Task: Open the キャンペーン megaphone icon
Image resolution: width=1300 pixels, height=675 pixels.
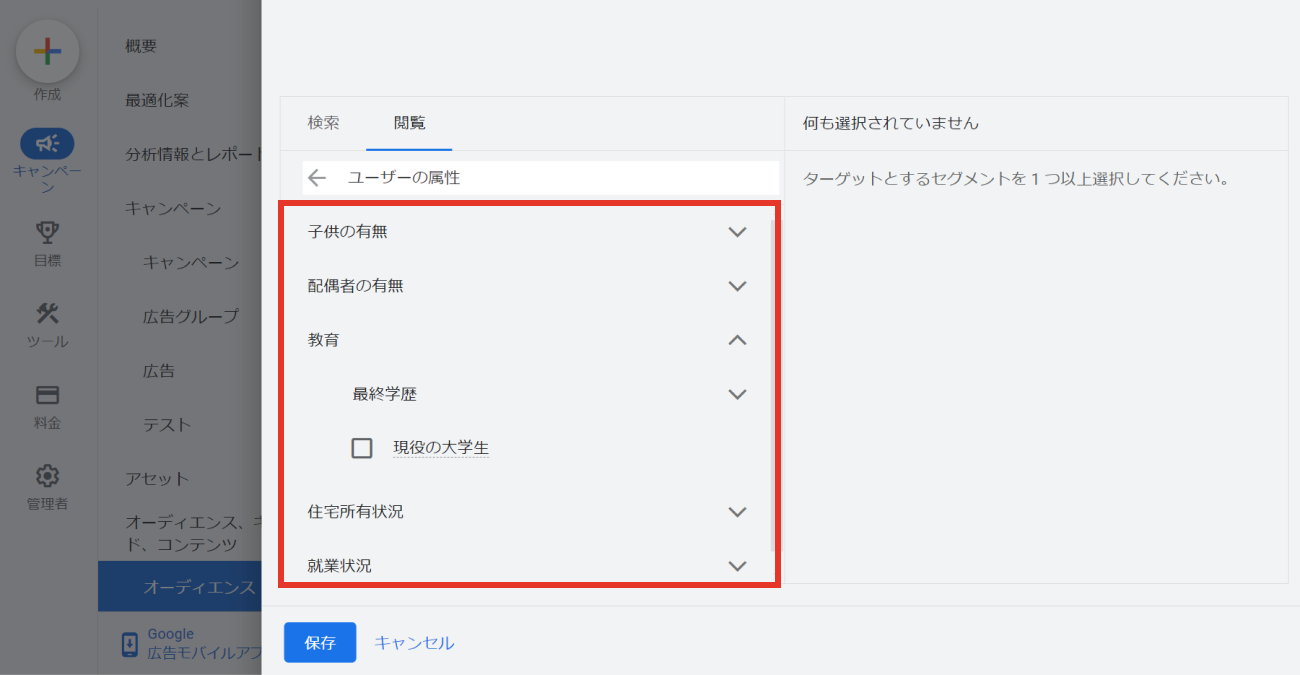Action: pyautogui.click(x=47, y=144)
